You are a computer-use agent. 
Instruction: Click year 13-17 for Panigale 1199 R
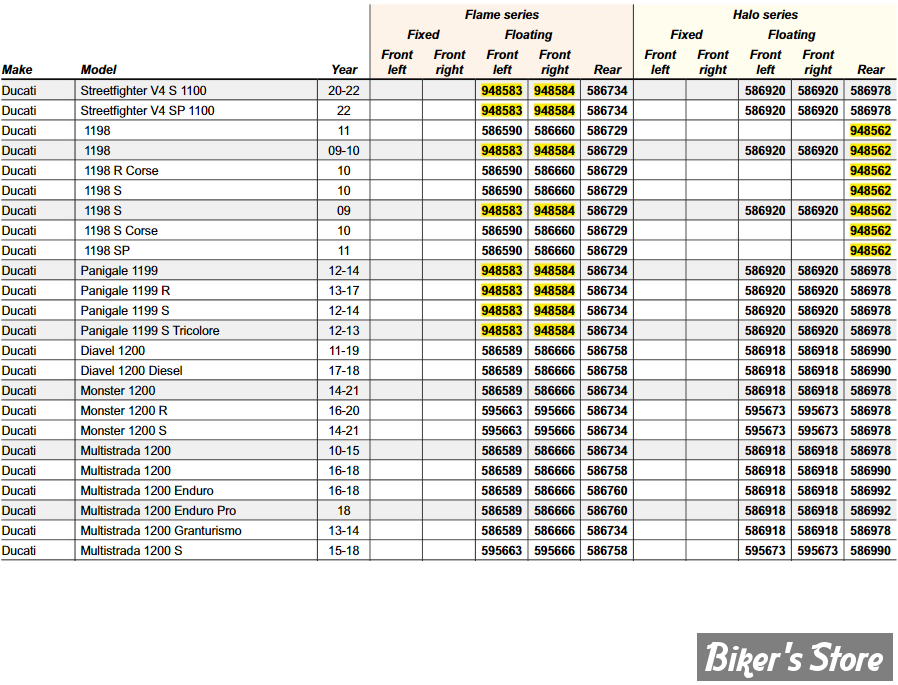[x=344, y=291]
